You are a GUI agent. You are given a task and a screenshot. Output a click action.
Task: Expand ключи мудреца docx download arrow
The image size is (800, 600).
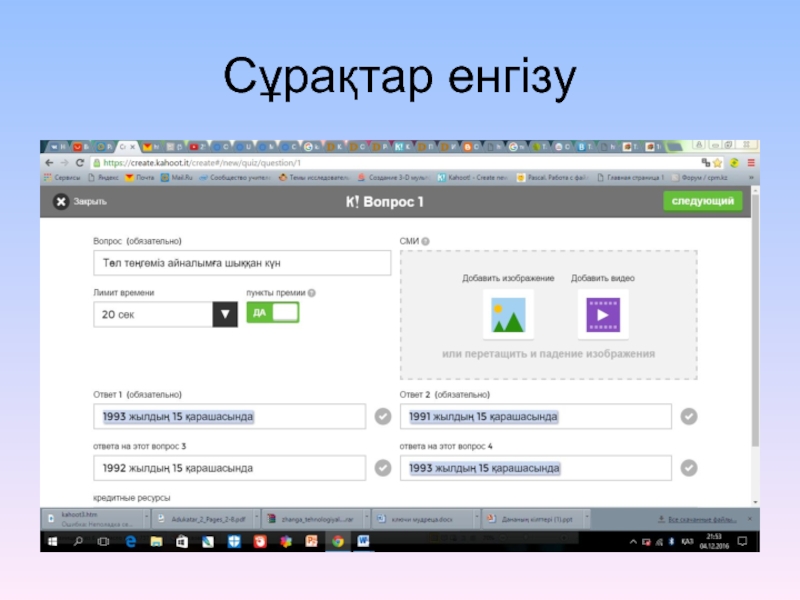pos(477,517)
